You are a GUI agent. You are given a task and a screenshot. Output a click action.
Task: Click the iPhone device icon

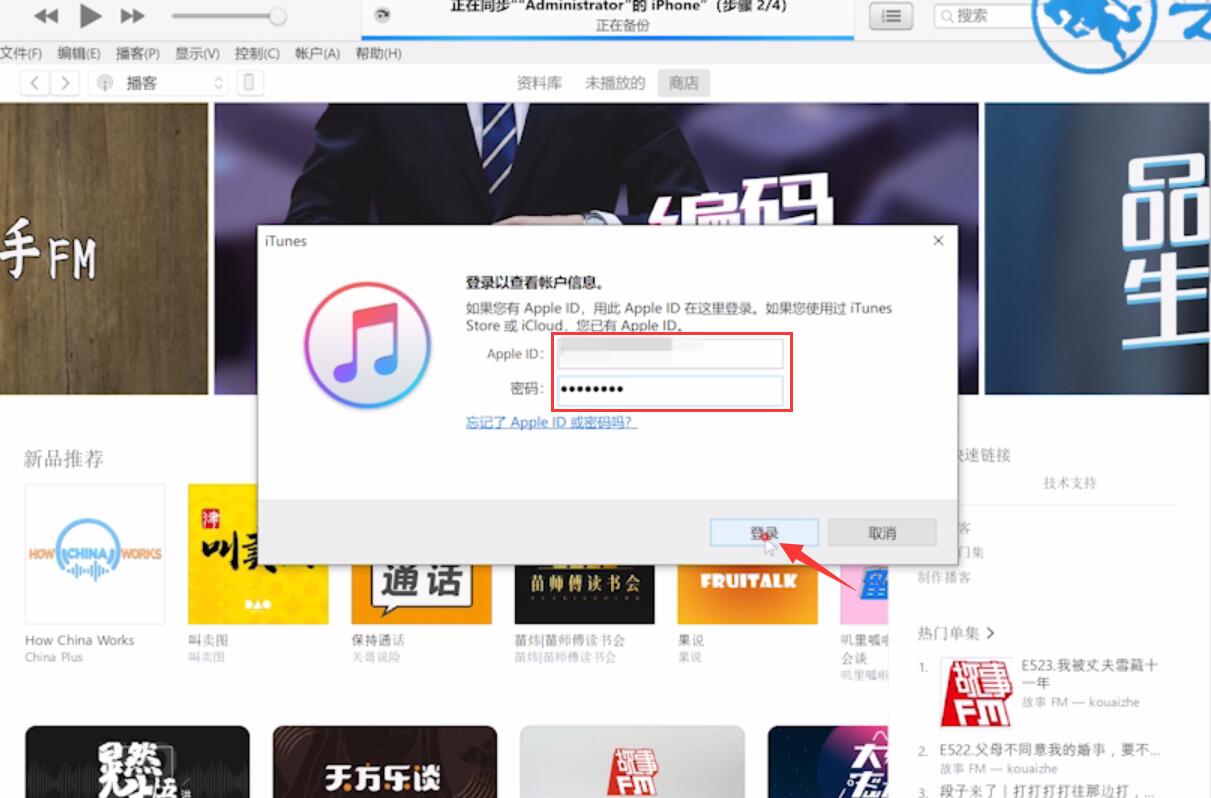tap(250, 83)
